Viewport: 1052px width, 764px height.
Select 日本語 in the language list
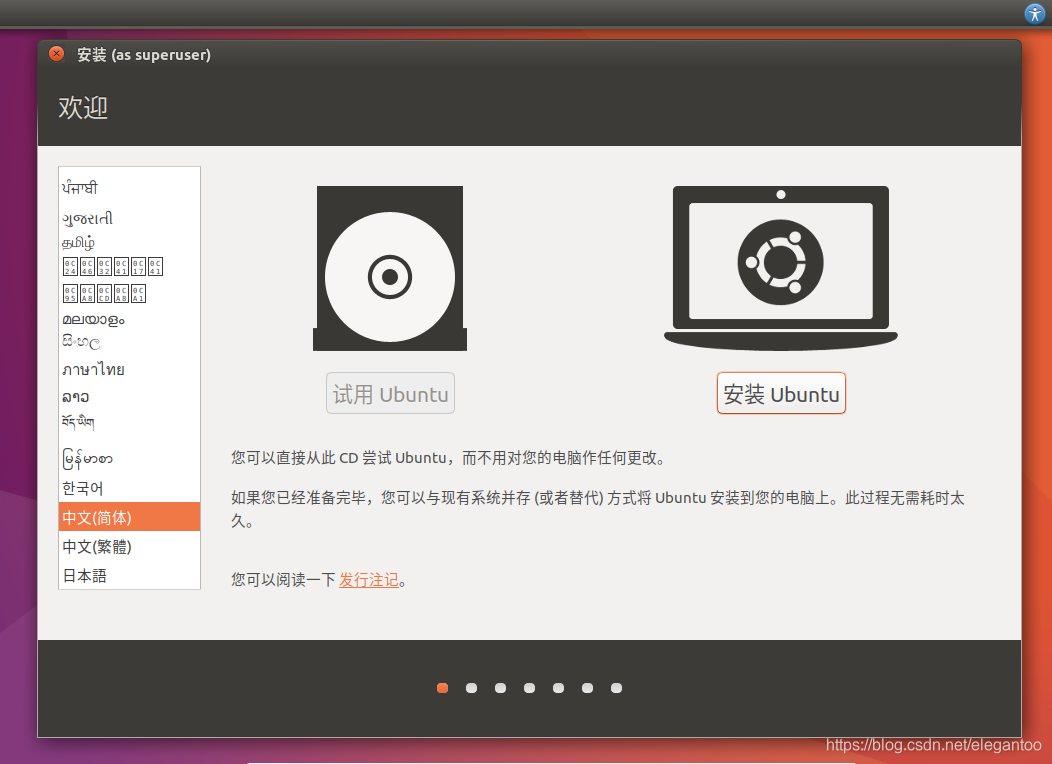129,576
